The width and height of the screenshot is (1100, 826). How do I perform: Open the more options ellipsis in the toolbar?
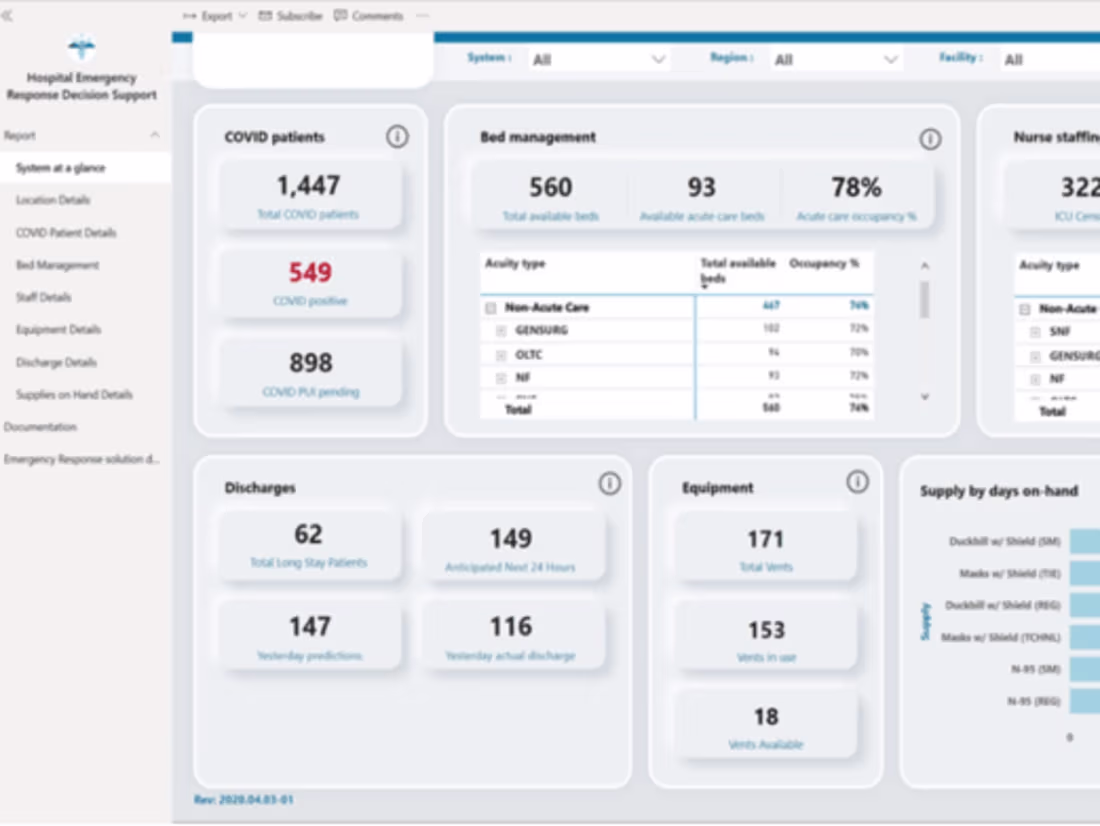pos(421,15)
